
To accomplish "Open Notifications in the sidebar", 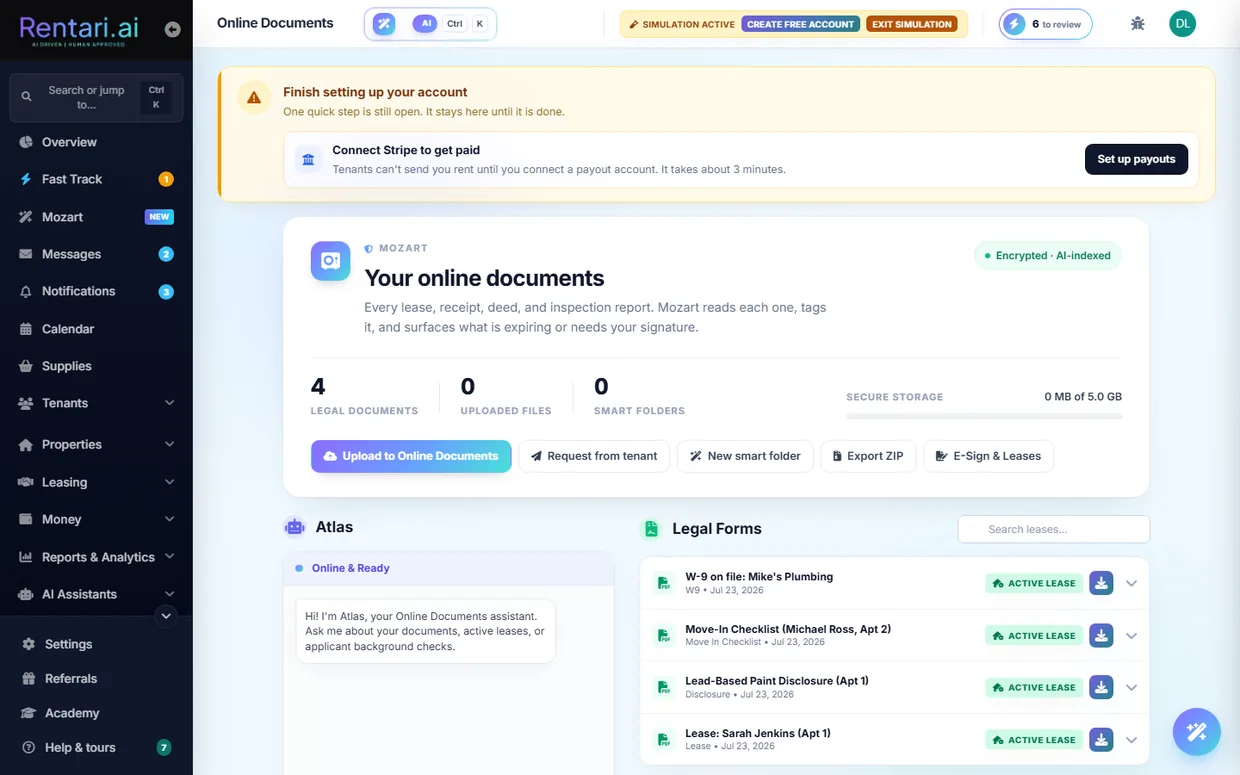I will coord(96,291).
